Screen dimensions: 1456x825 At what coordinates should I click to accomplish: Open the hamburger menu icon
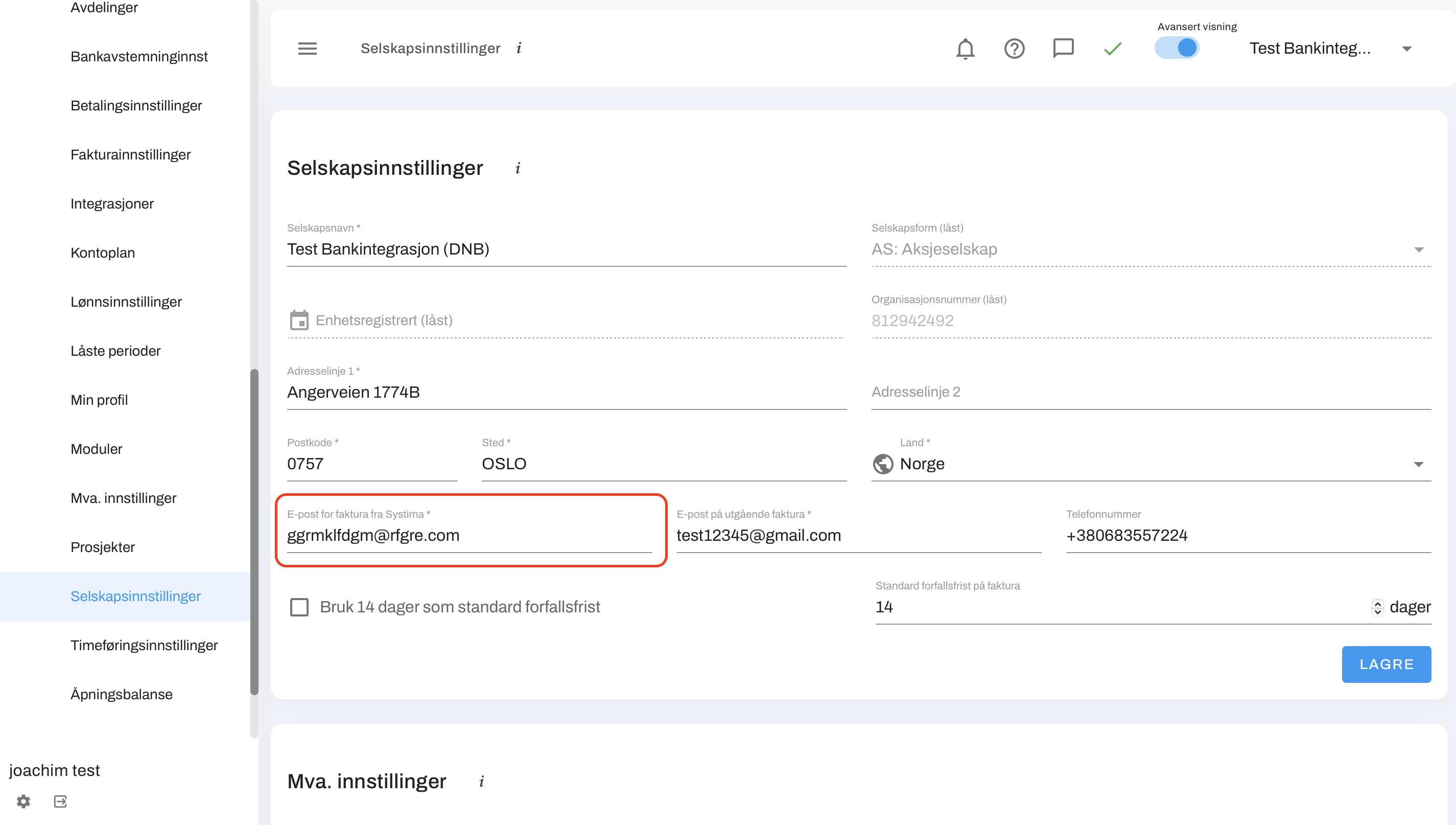[x=307, y=49]
